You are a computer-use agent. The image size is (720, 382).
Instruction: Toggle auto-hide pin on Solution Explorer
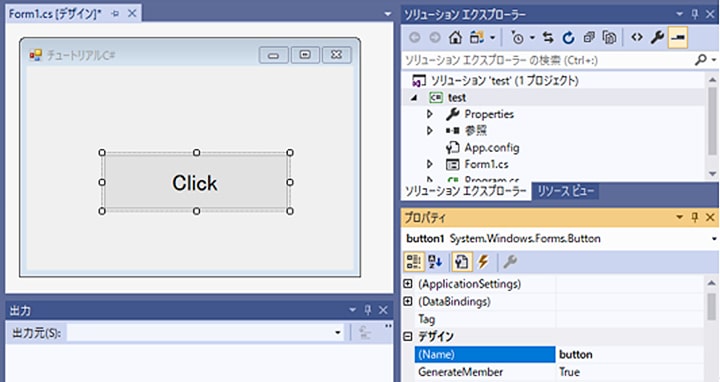695,14
